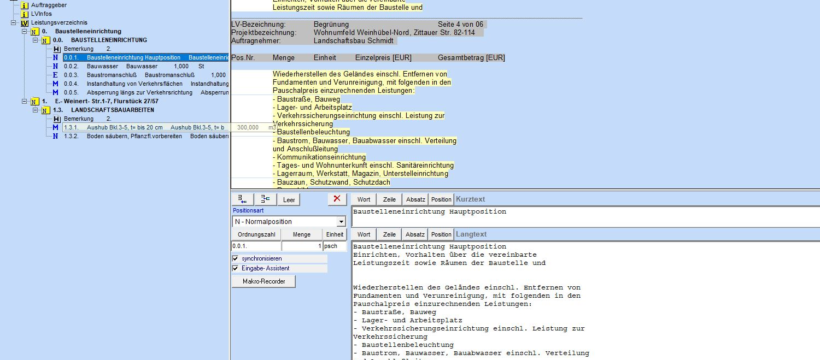This screenshot has height=360, width=820.
Task: Click the Absatz button beside Langtext
Action: (x=415, y=234)
